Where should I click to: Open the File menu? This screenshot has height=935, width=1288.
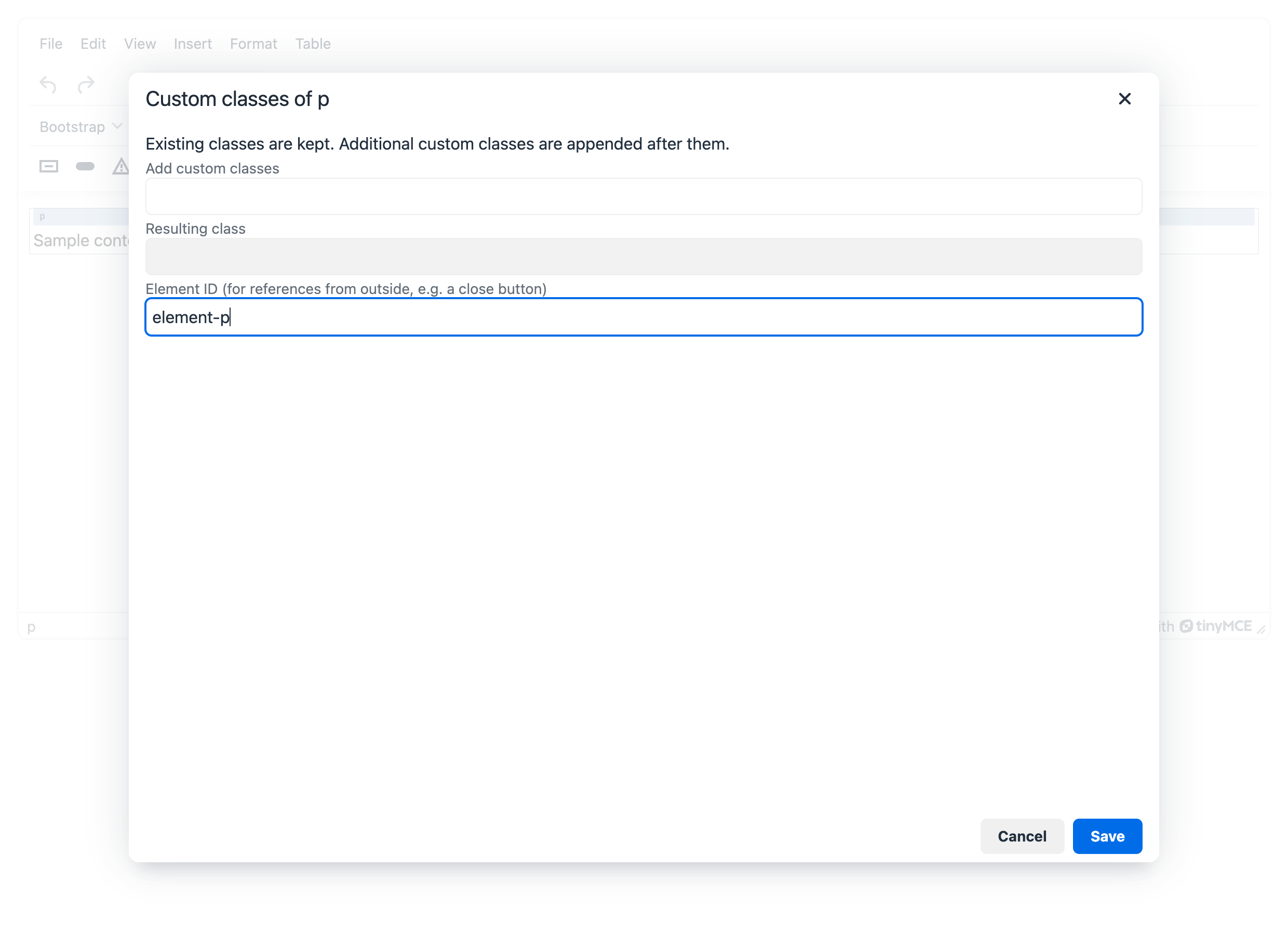click(x=51, y=44)
